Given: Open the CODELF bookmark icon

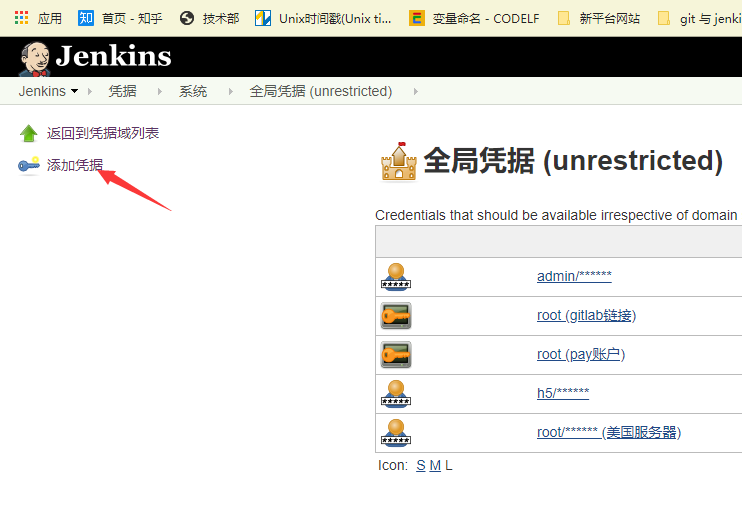Looking at the screenshot, I should pyautogui.click(x=416, y=18).
